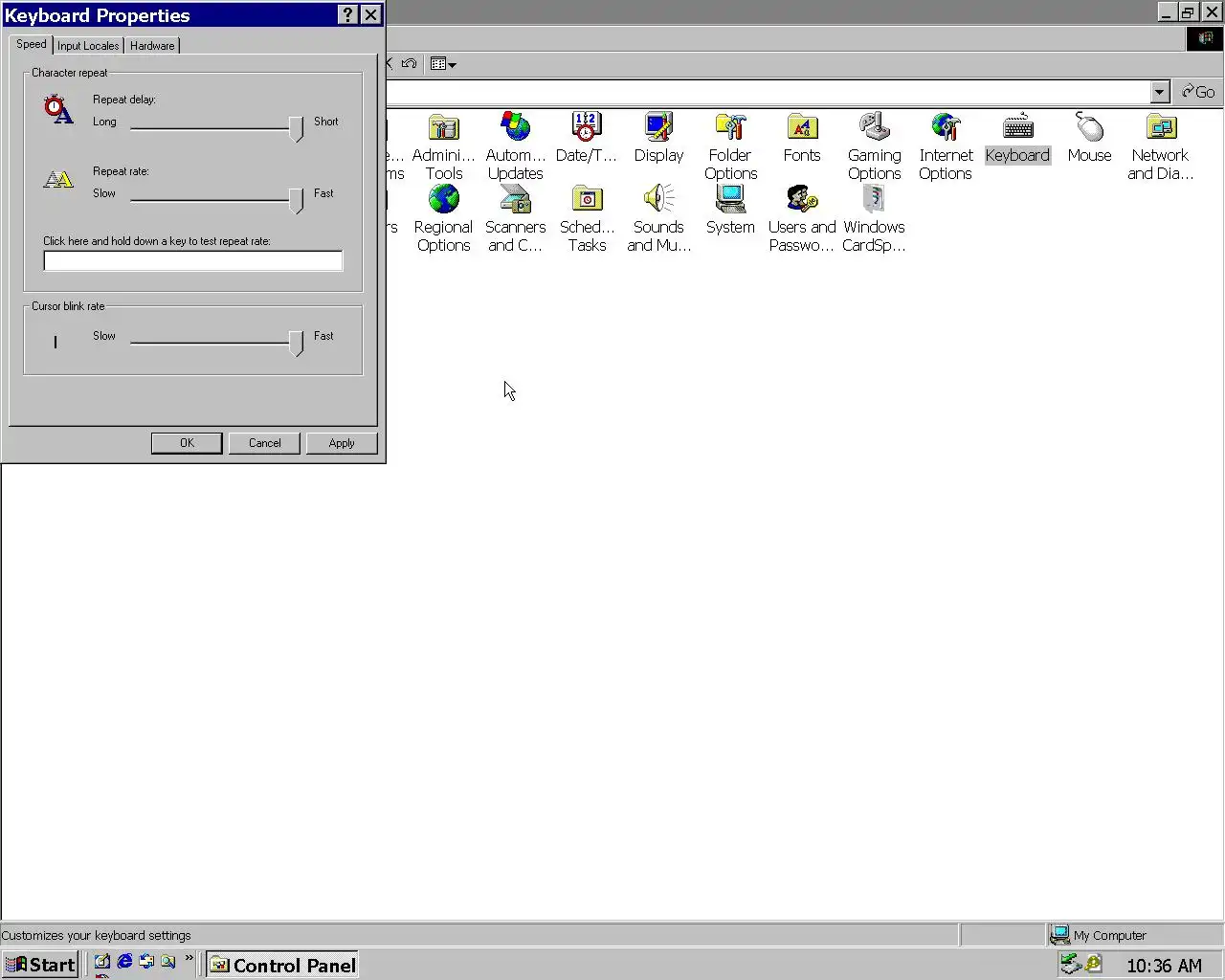This screenshot has height=980, width=1225.
Task: Click the Repeat delay slider thumb
Action: (x=297, y=129)
